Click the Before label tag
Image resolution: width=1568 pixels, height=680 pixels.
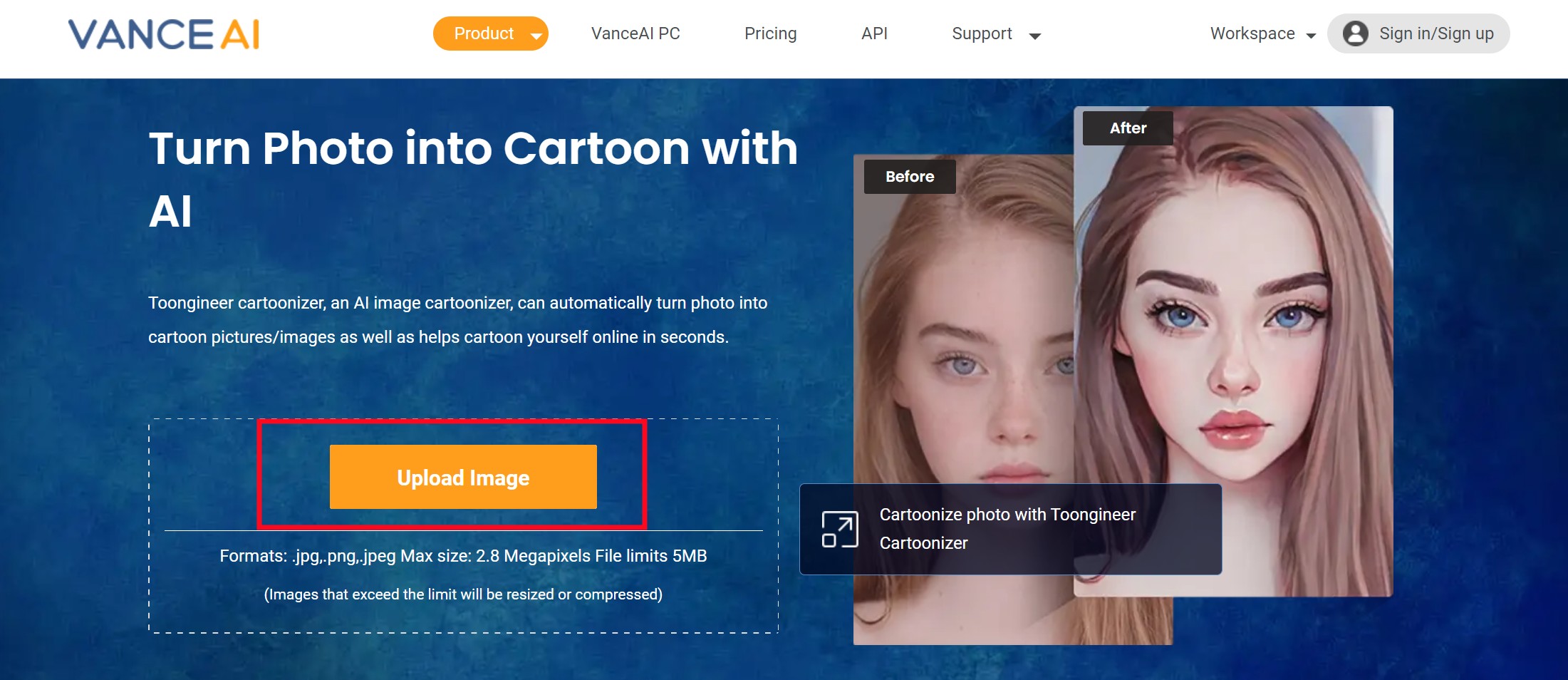click(x=909, y=176)
